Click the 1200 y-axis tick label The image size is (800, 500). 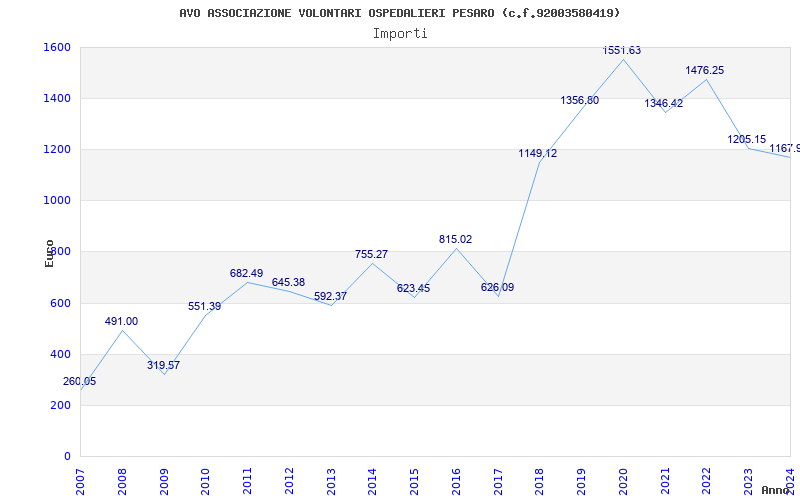[57, 149]
